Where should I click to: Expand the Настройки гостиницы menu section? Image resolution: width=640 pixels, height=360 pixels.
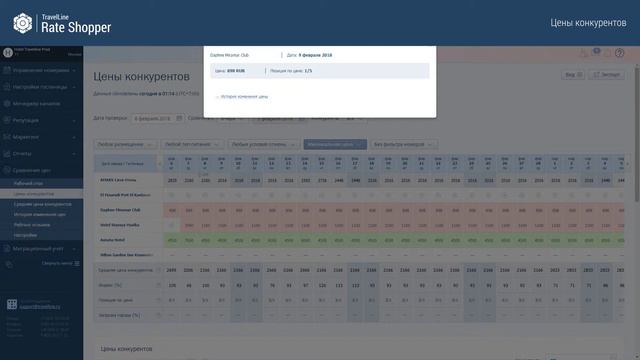[74, 87]
